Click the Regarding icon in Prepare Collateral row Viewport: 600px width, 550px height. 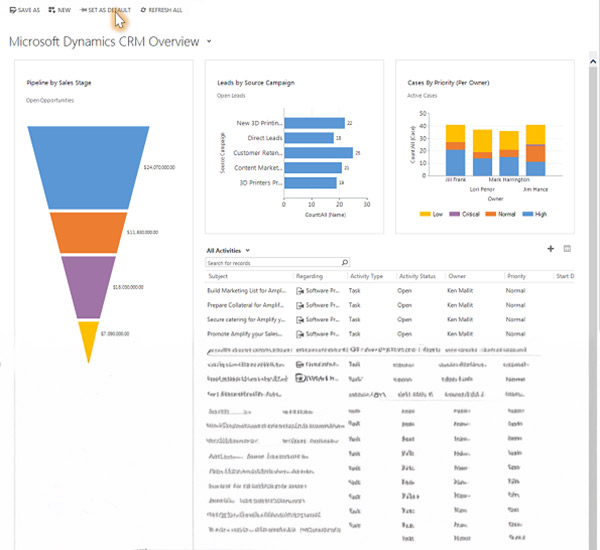tap(300, 305)
